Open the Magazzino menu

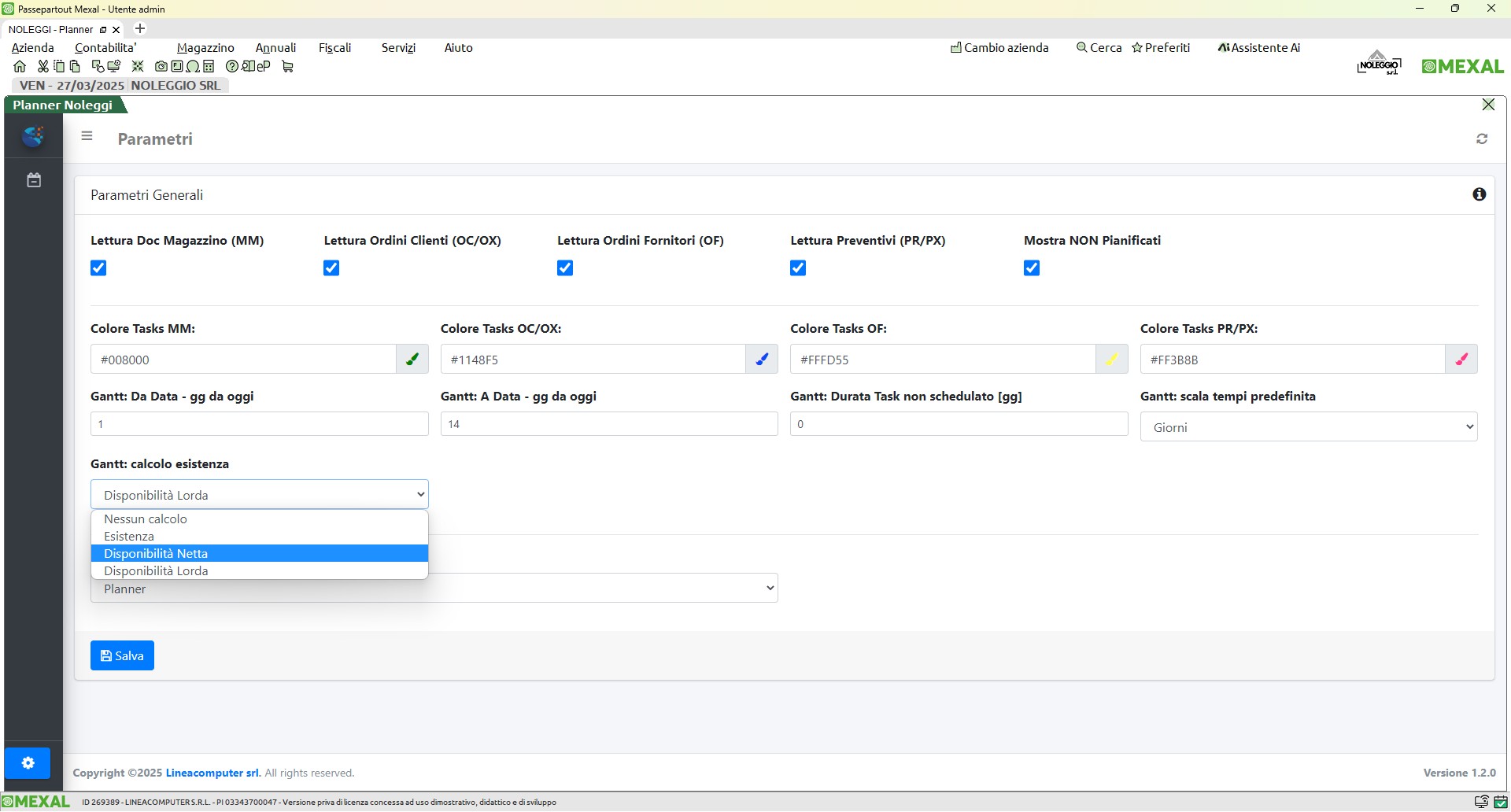(205, 48)
